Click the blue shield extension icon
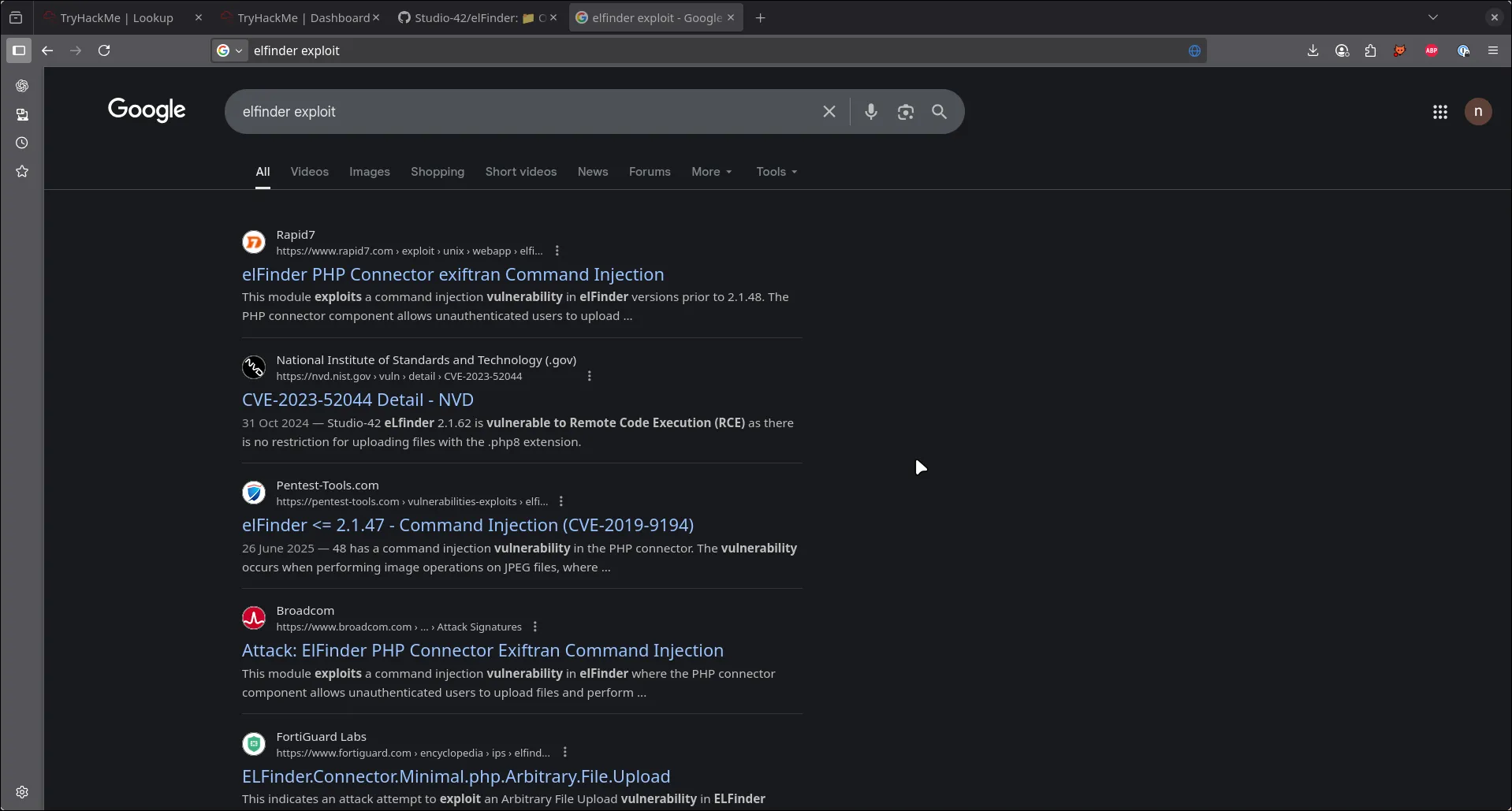 click(1463, 50)
